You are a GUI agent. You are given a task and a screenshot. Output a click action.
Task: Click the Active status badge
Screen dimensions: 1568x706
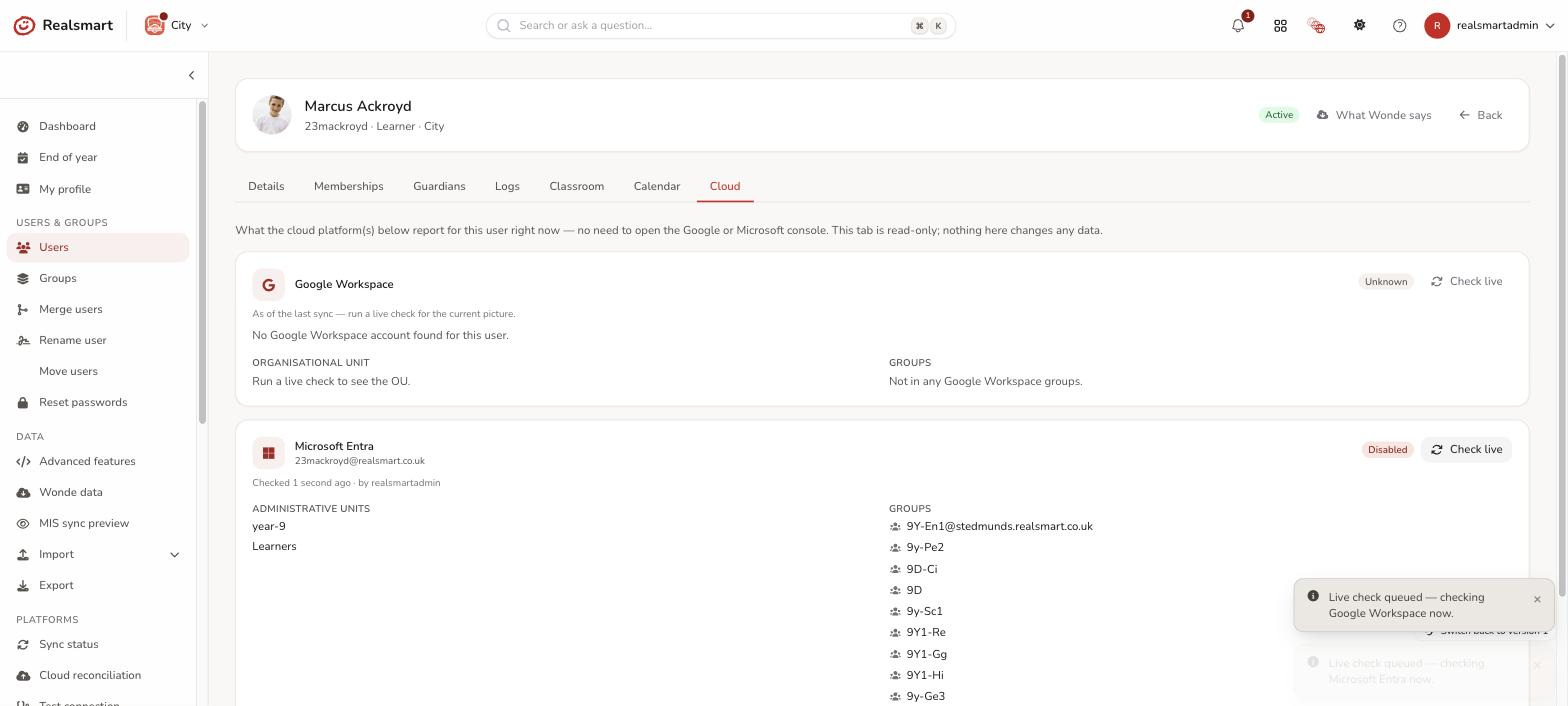(1279, 115)
